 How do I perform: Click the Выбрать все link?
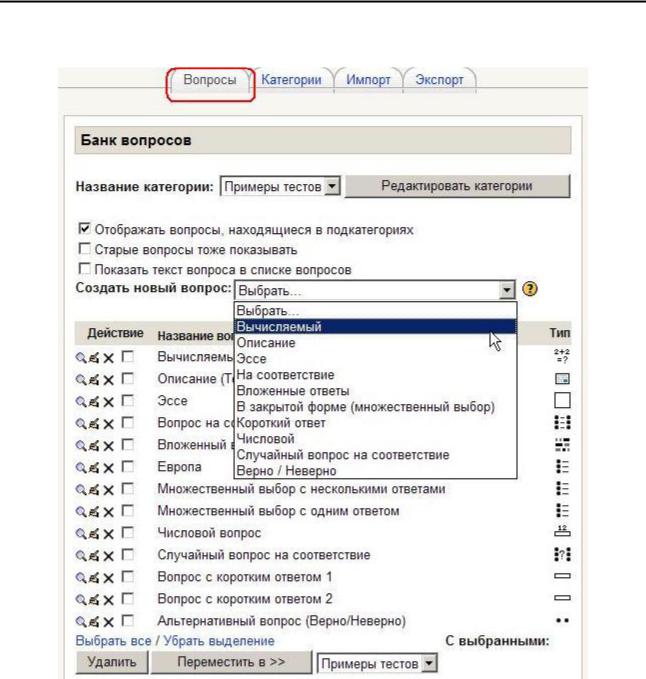pyautogui.click(x=113, y=641)
